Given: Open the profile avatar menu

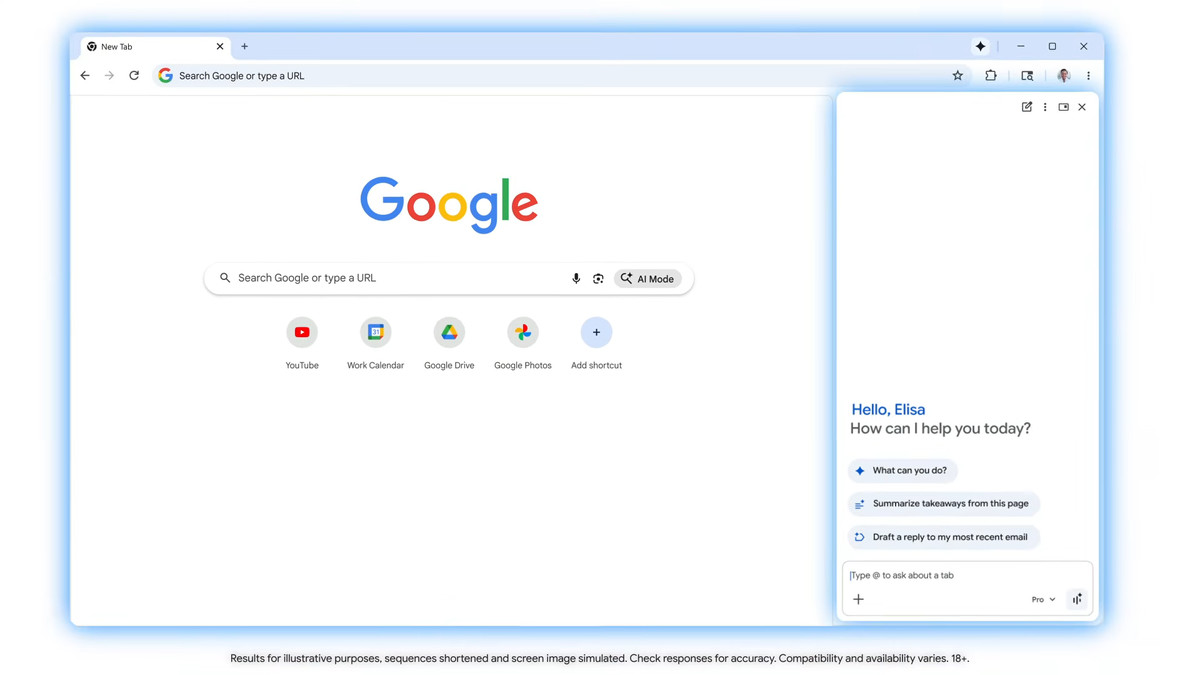Looking at the screenshot, I should coord(1063,75).
